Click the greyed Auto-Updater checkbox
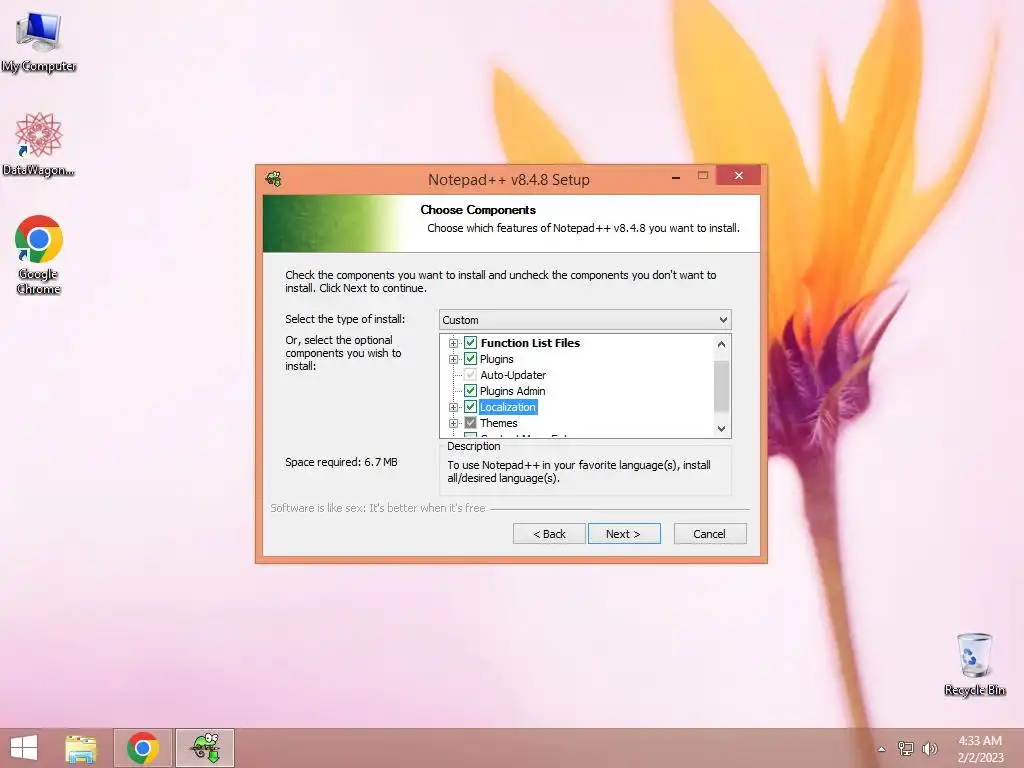Image resolution: width=1024 pixels, height=768 pixels. coord(470,375)
